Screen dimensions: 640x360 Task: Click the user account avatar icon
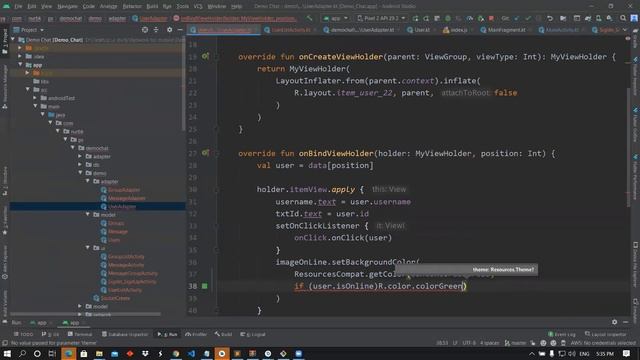pyautogui.click(x=634, y=18)
